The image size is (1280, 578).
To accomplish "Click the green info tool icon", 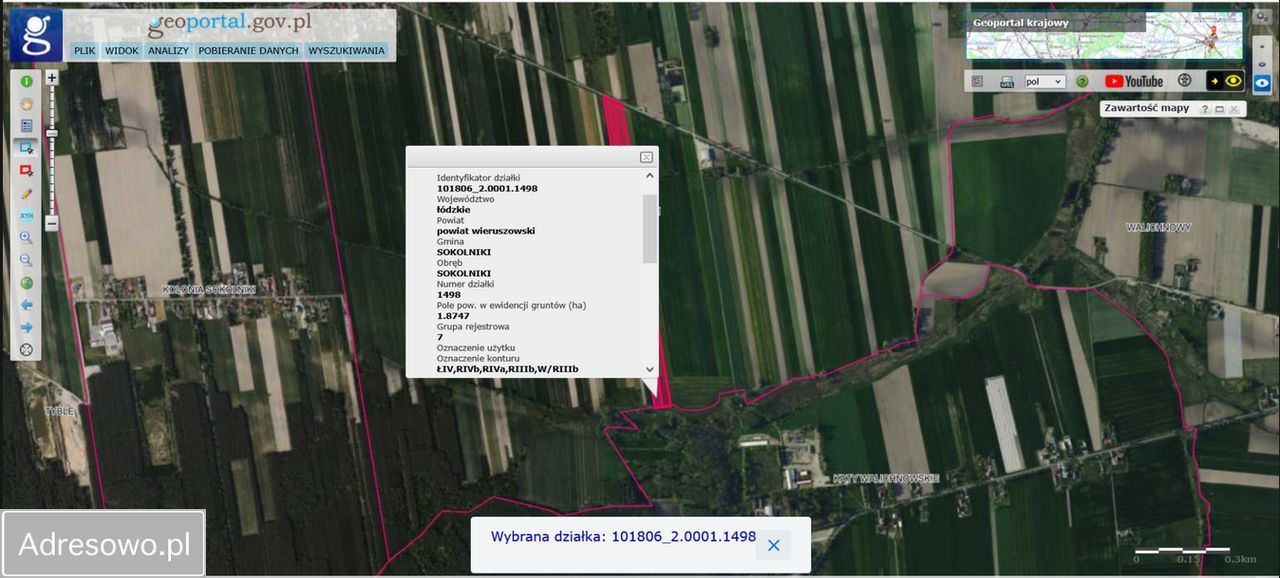I will tap(26, 81).
